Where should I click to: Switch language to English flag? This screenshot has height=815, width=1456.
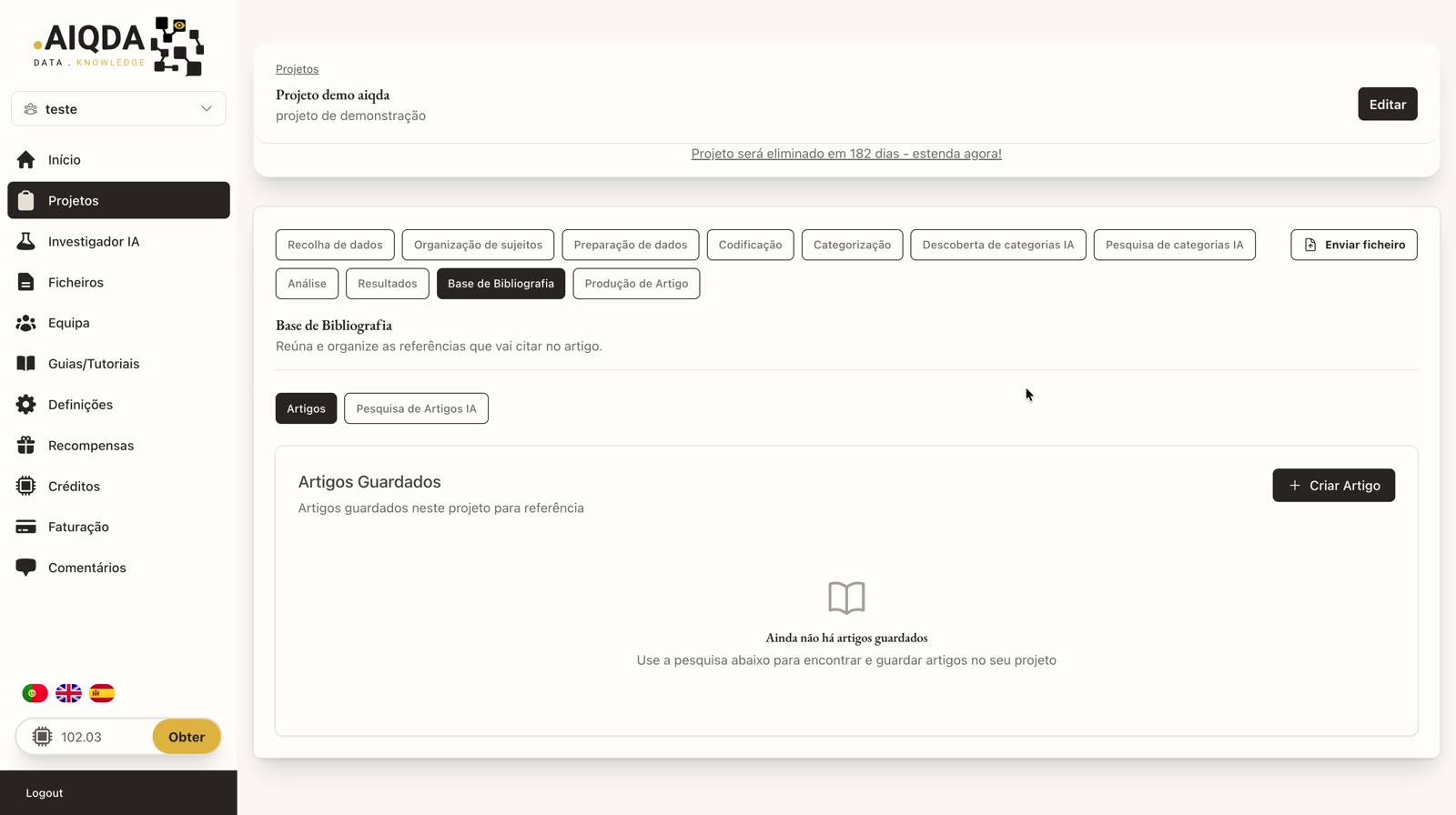[68, 693]
